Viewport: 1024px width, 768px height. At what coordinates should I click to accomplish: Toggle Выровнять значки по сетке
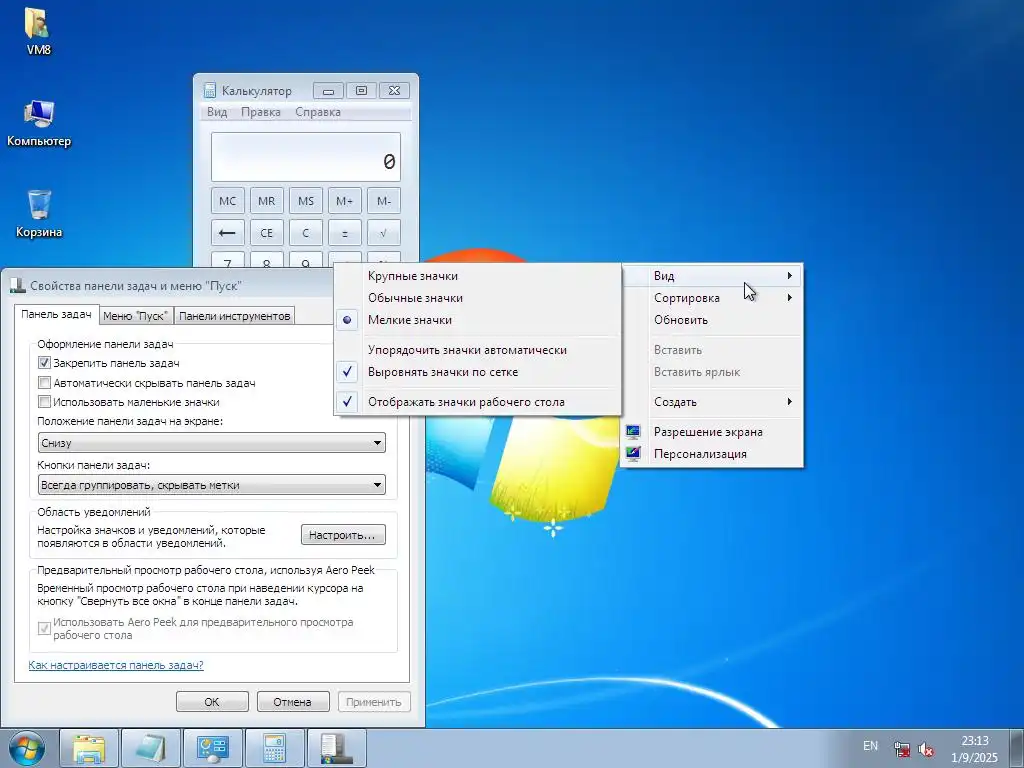[477, 372]
